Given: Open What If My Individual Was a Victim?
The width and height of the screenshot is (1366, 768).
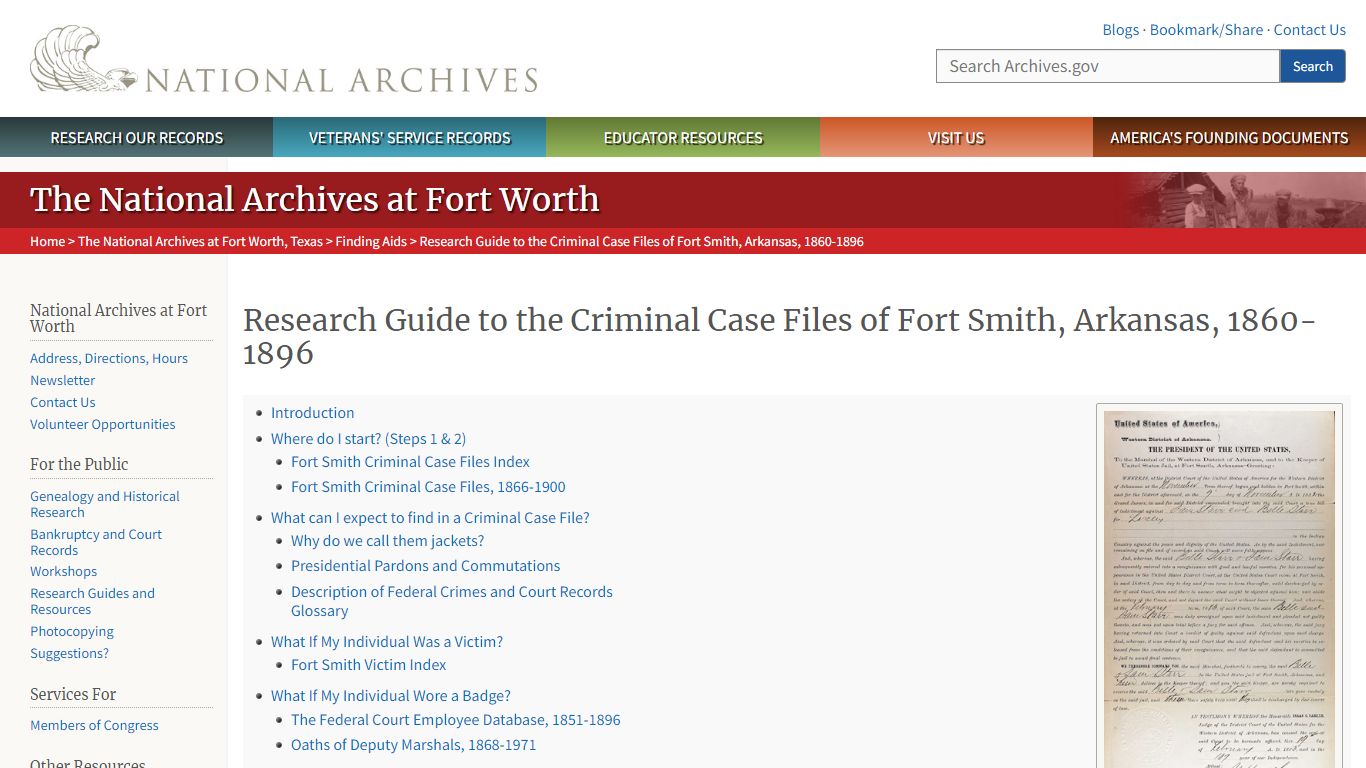Looking at the screenshot, I should click(x=387, y=641).
